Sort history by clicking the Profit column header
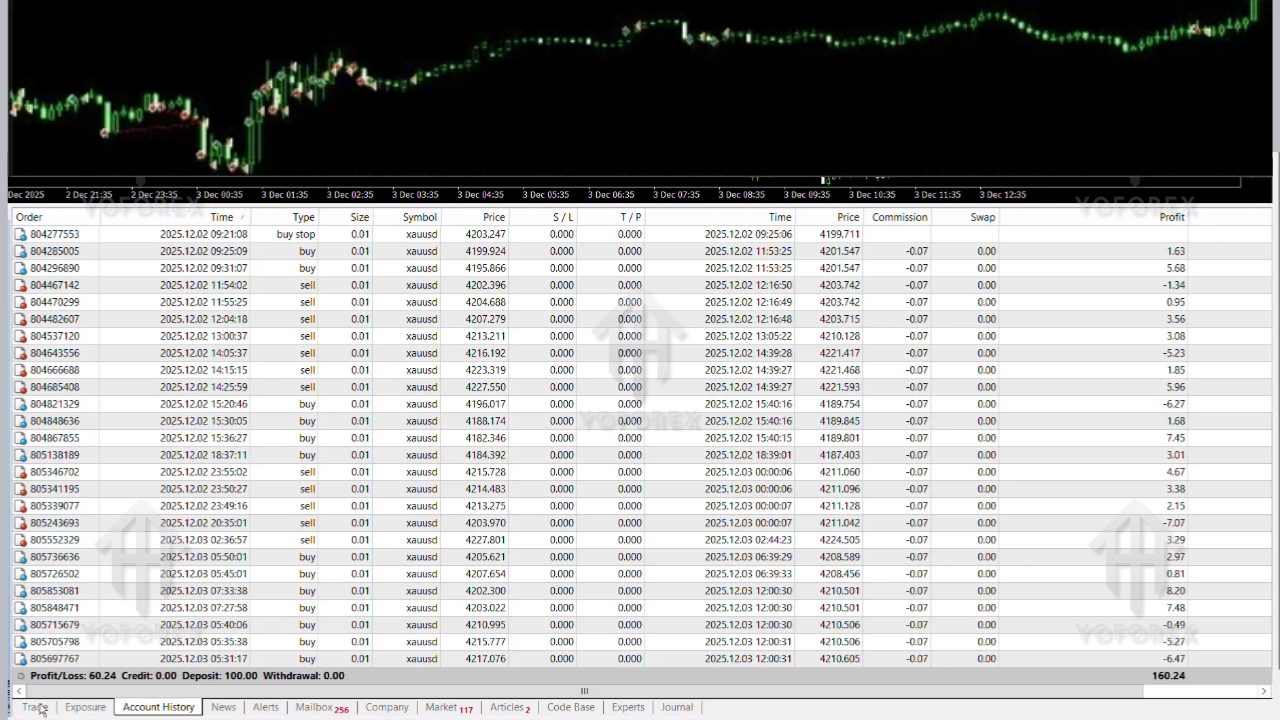Image resolution: width=1280 pixels, height=720 pixels. point(1172,217)
